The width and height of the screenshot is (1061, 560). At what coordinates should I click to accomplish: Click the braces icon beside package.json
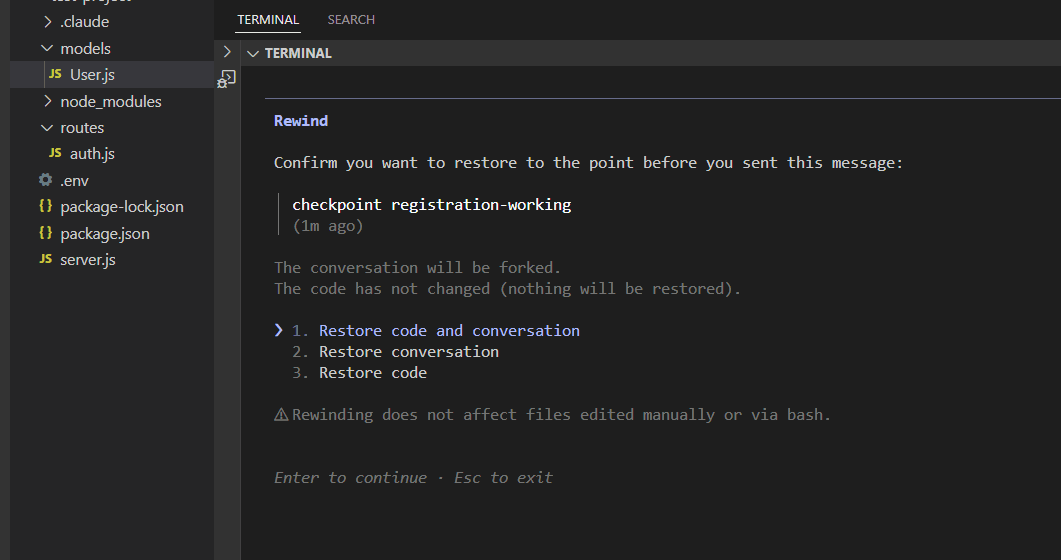click(x=45, y=233)
